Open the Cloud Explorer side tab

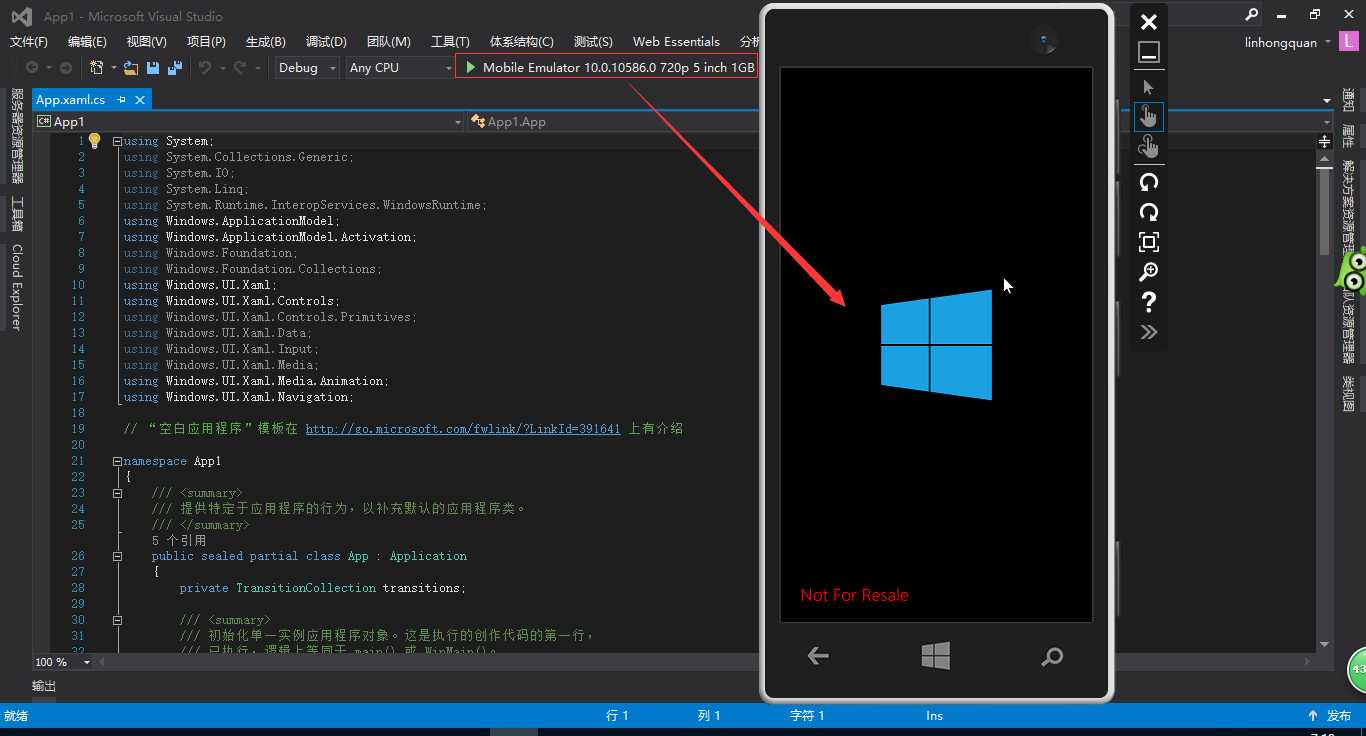(x=17, y=287)
